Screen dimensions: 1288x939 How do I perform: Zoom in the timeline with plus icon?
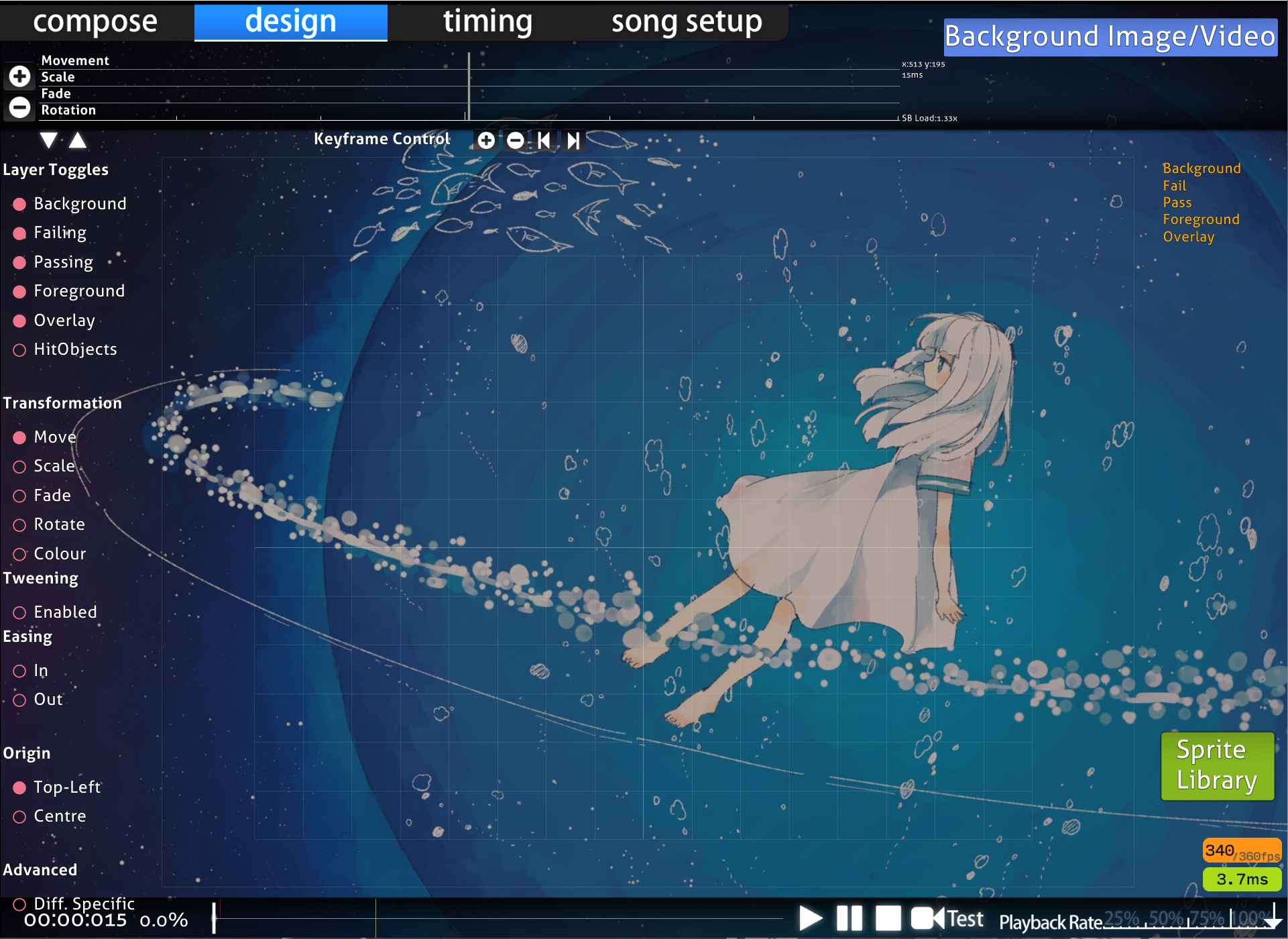point(19,76)
